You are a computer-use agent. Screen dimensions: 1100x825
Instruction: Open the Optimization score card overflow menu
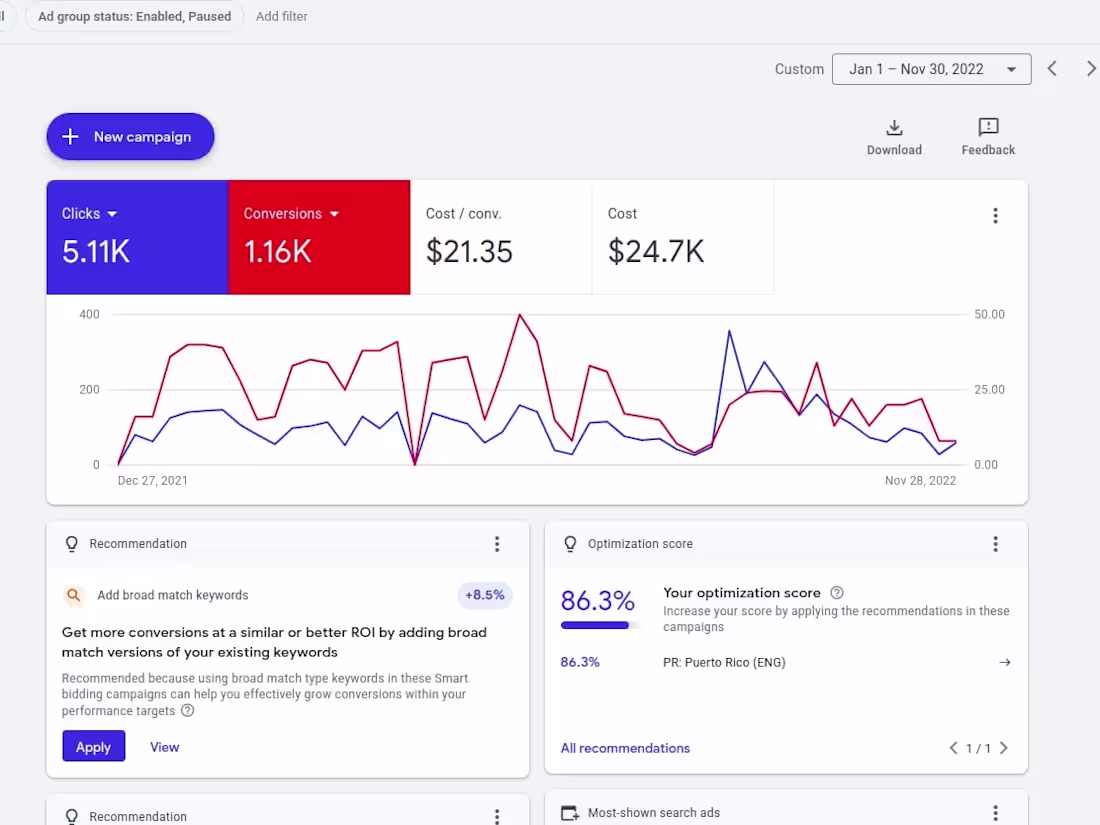(x=995, y=543)
